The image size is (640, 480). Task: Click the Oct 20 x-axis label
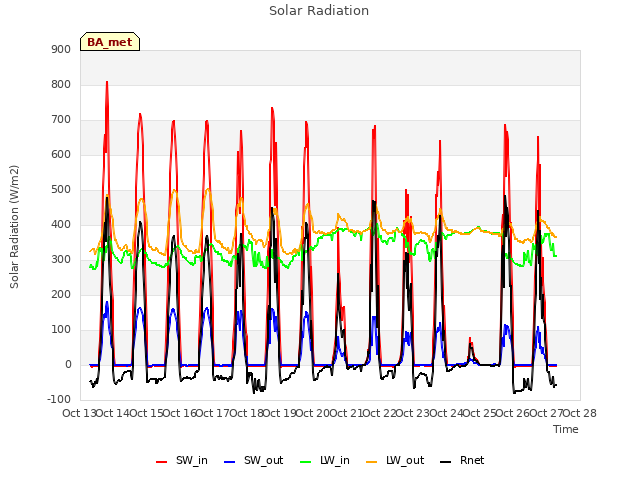click(x=313, y=413)
